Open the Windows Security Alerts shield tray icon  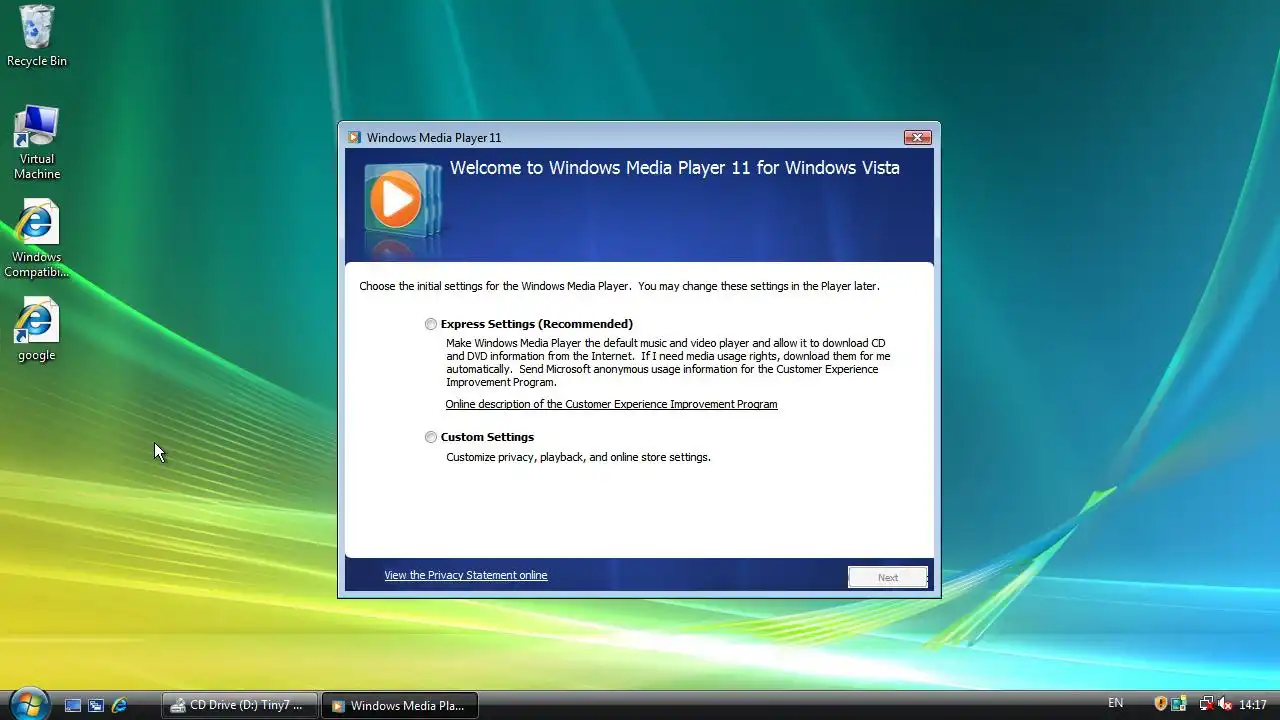pos(1161,704)
